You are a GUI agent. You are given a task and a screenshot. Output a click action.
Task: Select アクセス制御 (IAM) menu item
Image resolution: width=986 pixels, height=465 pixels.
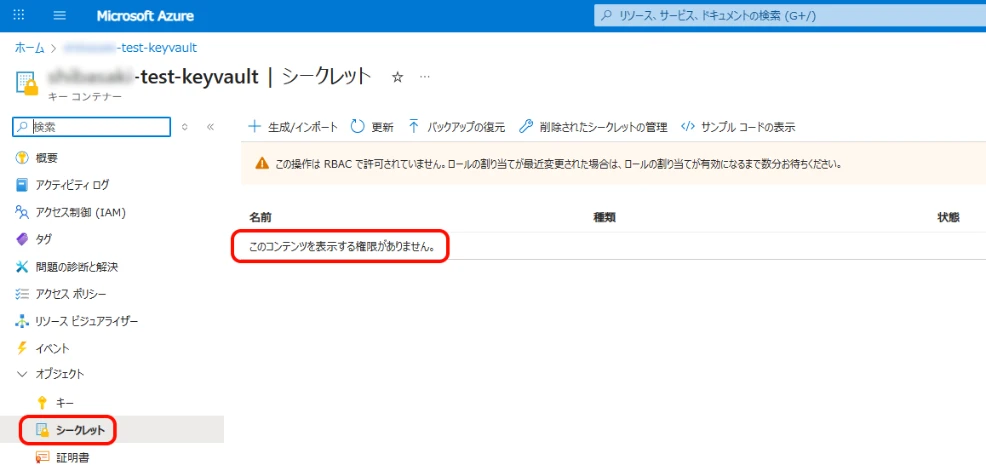pyautogui.click(x=79, y=212)
